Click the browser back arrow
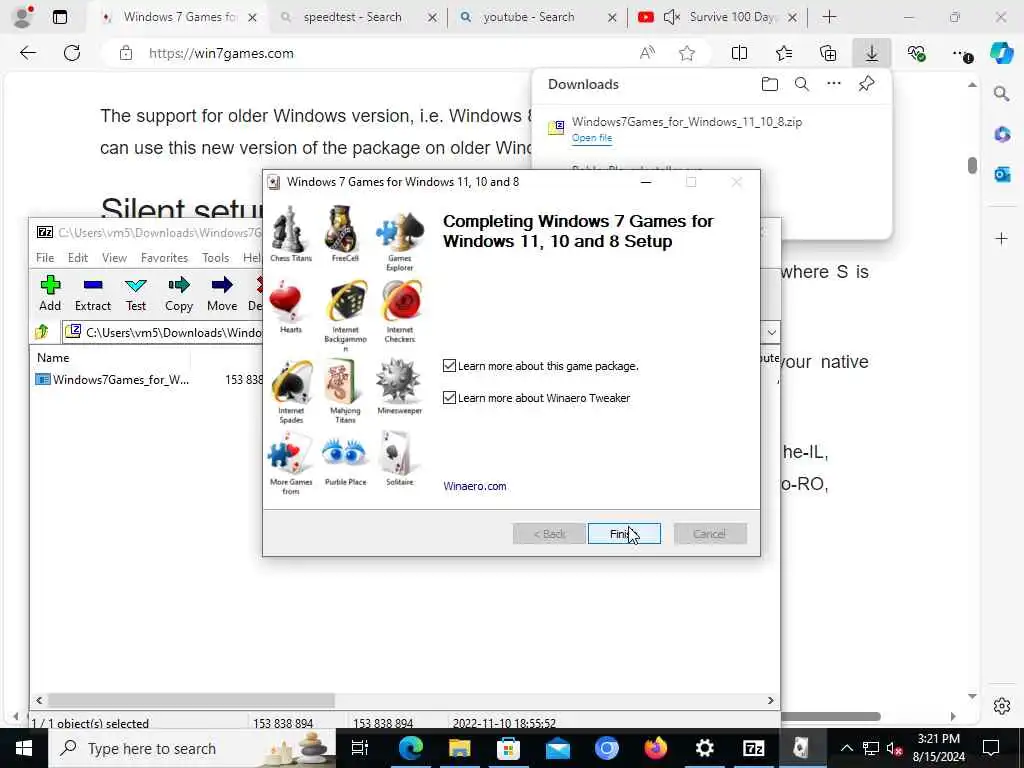1024x768 pixels. point(28,53)
